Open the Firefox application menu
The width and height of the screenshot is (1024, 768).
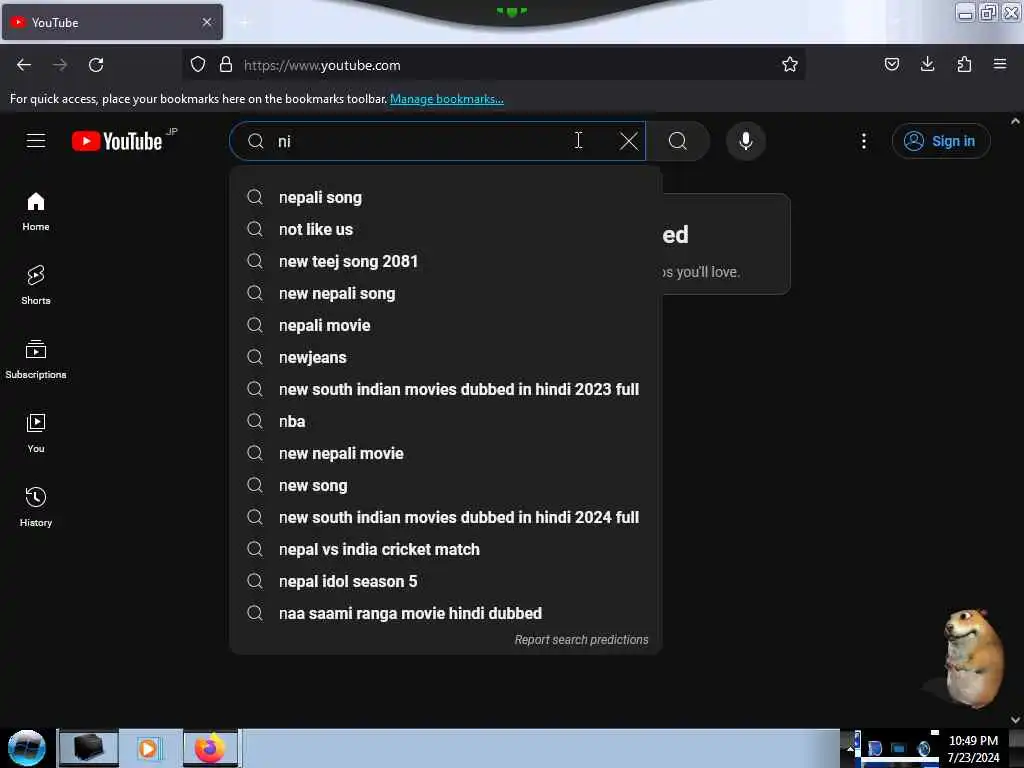[x=1000, y=64]
